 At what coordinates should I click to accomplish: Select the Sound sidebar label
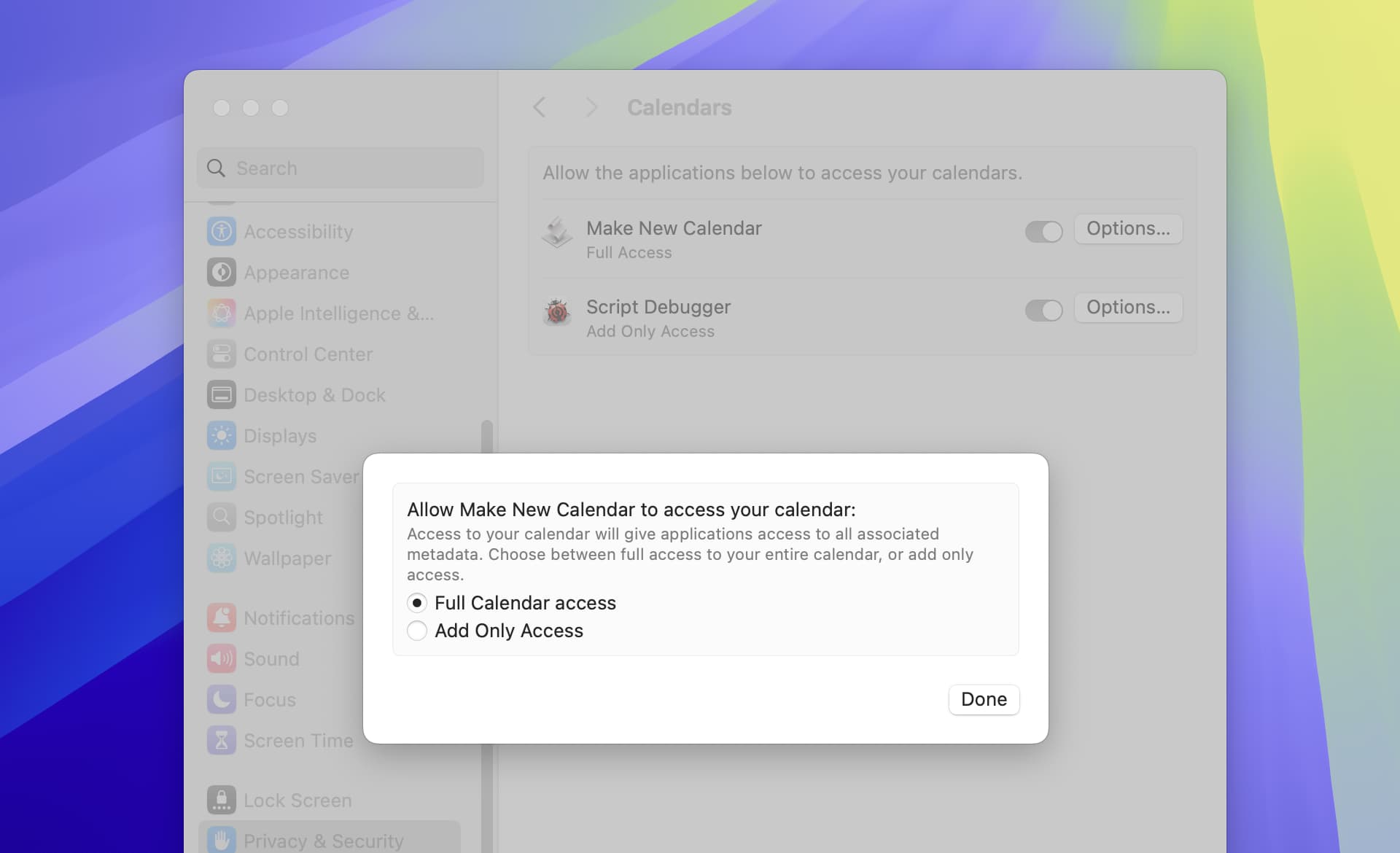pyautogui.click(x=271, y=659)
